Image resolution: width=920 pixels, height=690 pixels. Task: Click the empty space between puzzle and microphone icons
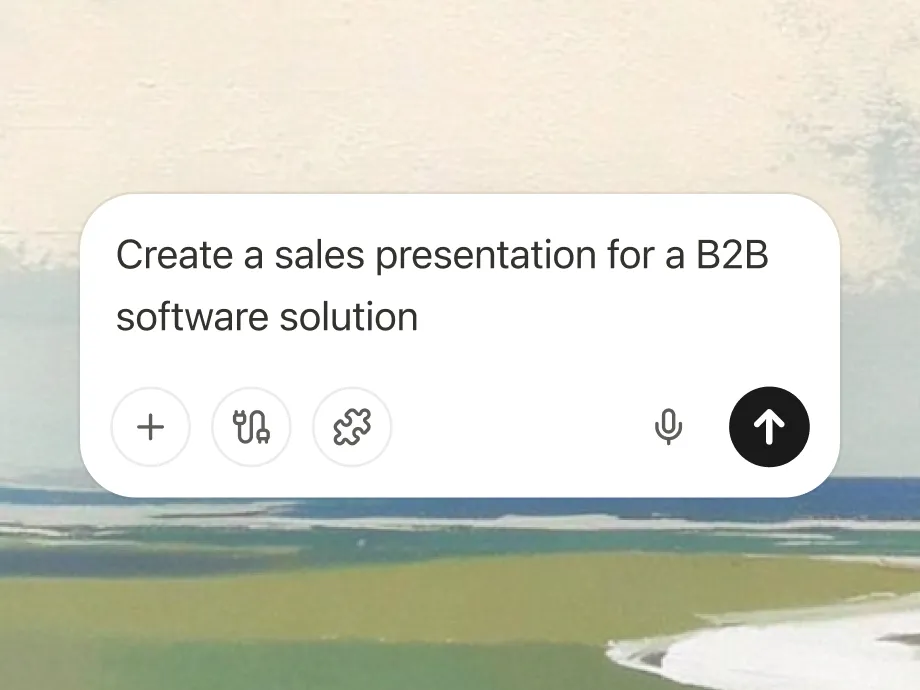[x=519, y=427]
